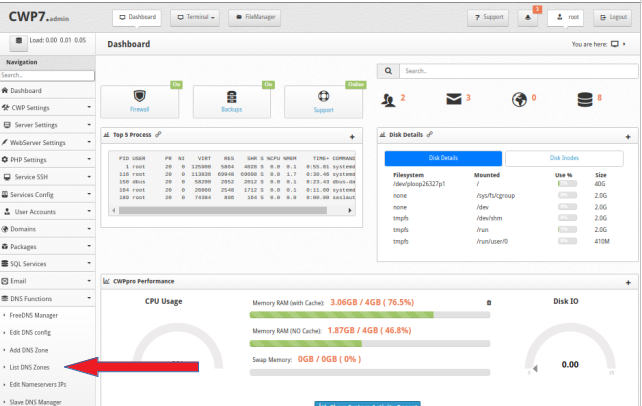
Task: Expand PHP Settings menu
Action: (x=47, y=160)
